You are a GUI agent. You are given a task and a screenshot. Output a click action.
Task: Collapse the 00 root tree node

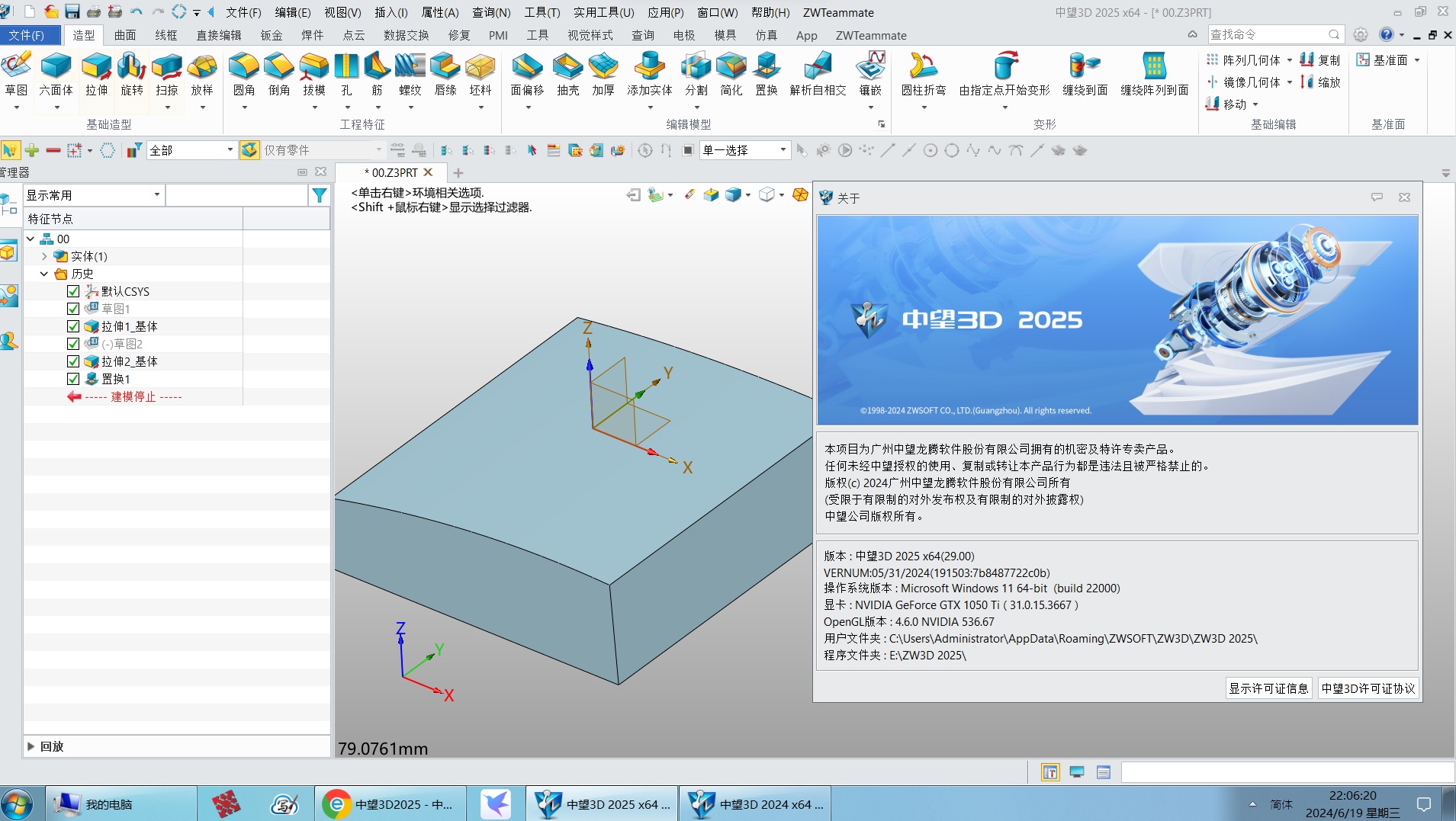(x=31, y=239)
